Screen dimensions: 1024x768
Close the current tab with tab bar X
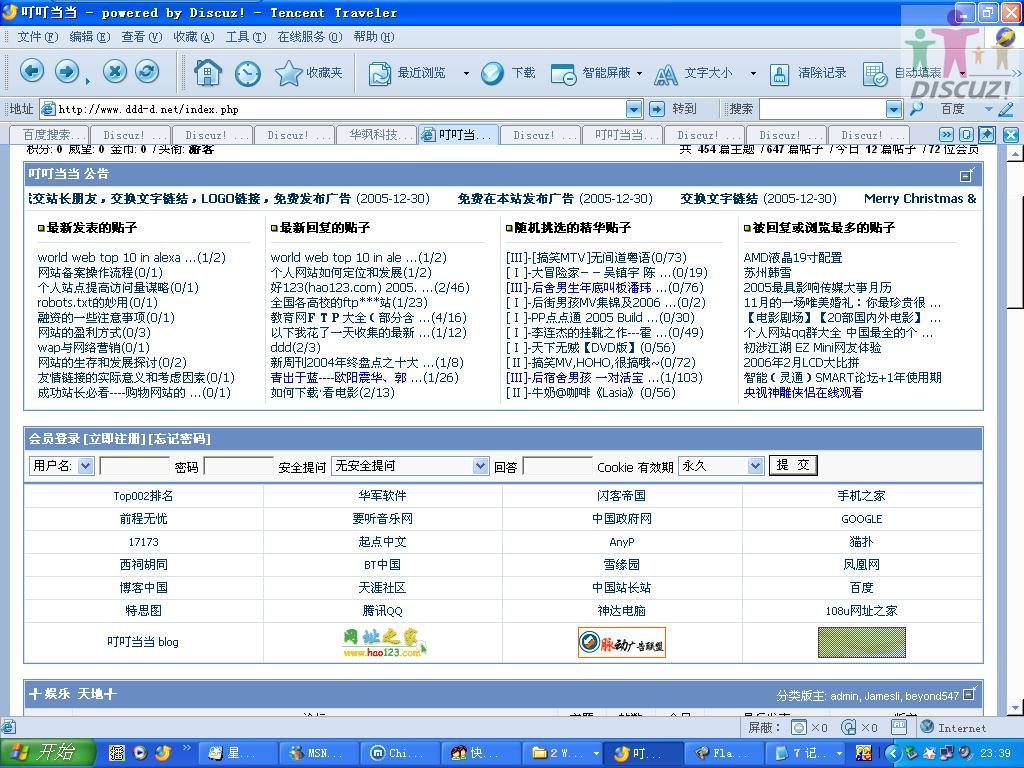1010,135
